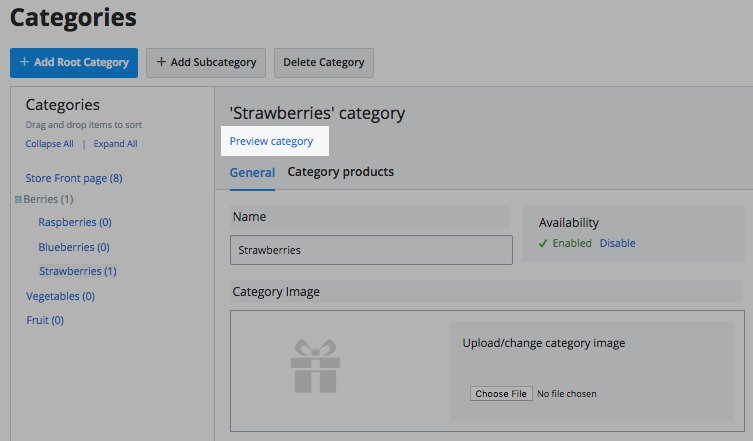Viewport: 753px width, 441px height.
Task: Click the category Name input field
Action: [x=371, y=250]
